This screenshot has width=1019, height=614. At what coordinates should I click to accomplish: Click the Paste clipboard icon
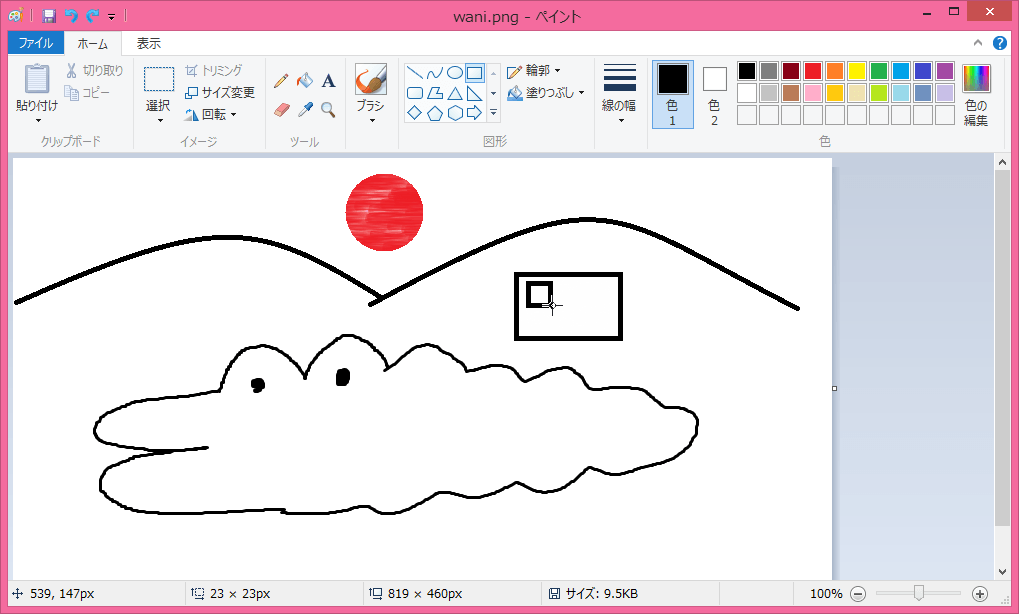tap(37, 79)
